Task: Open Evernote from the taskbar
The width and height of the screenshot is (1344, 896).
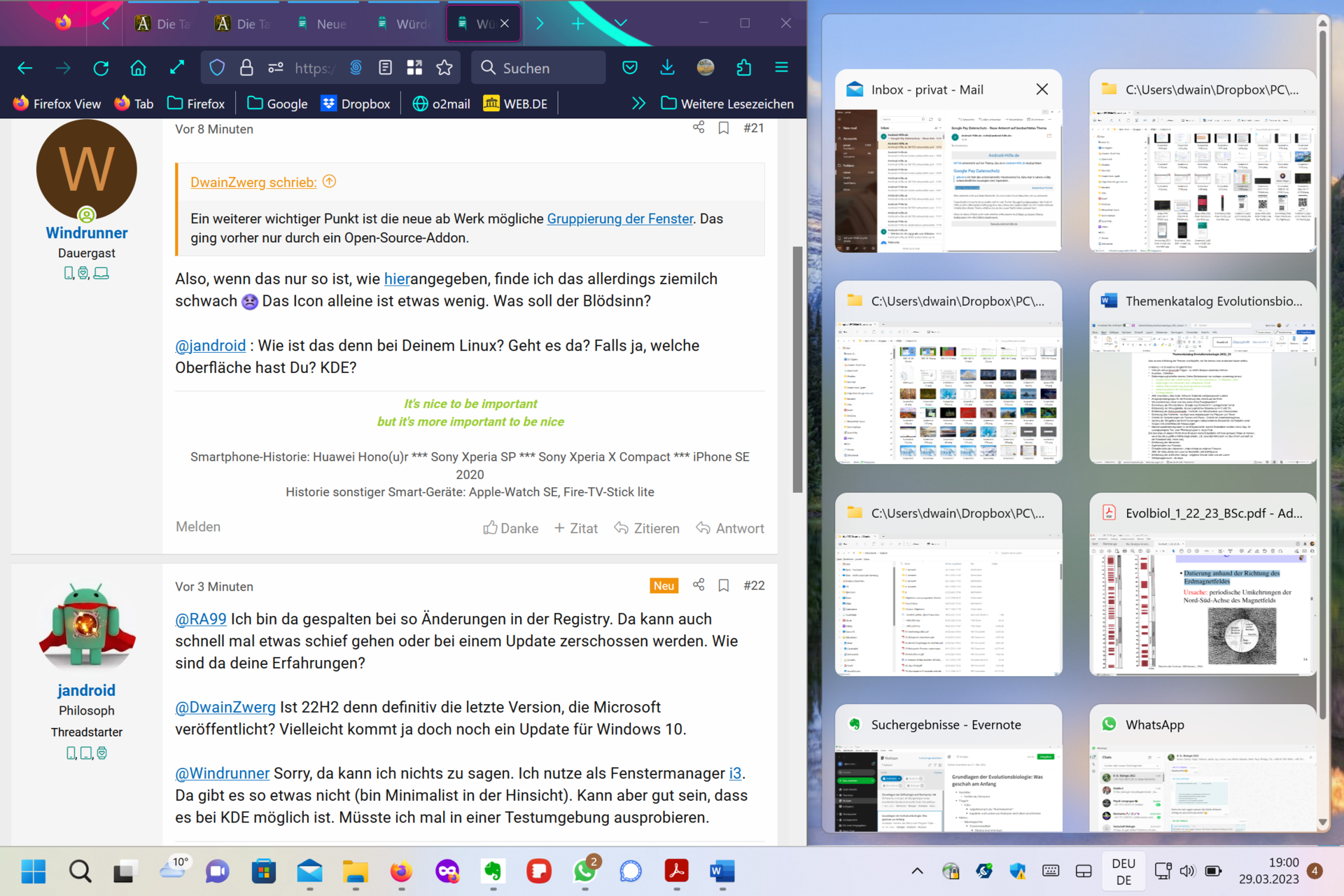Action: click(x=493, y=871)
